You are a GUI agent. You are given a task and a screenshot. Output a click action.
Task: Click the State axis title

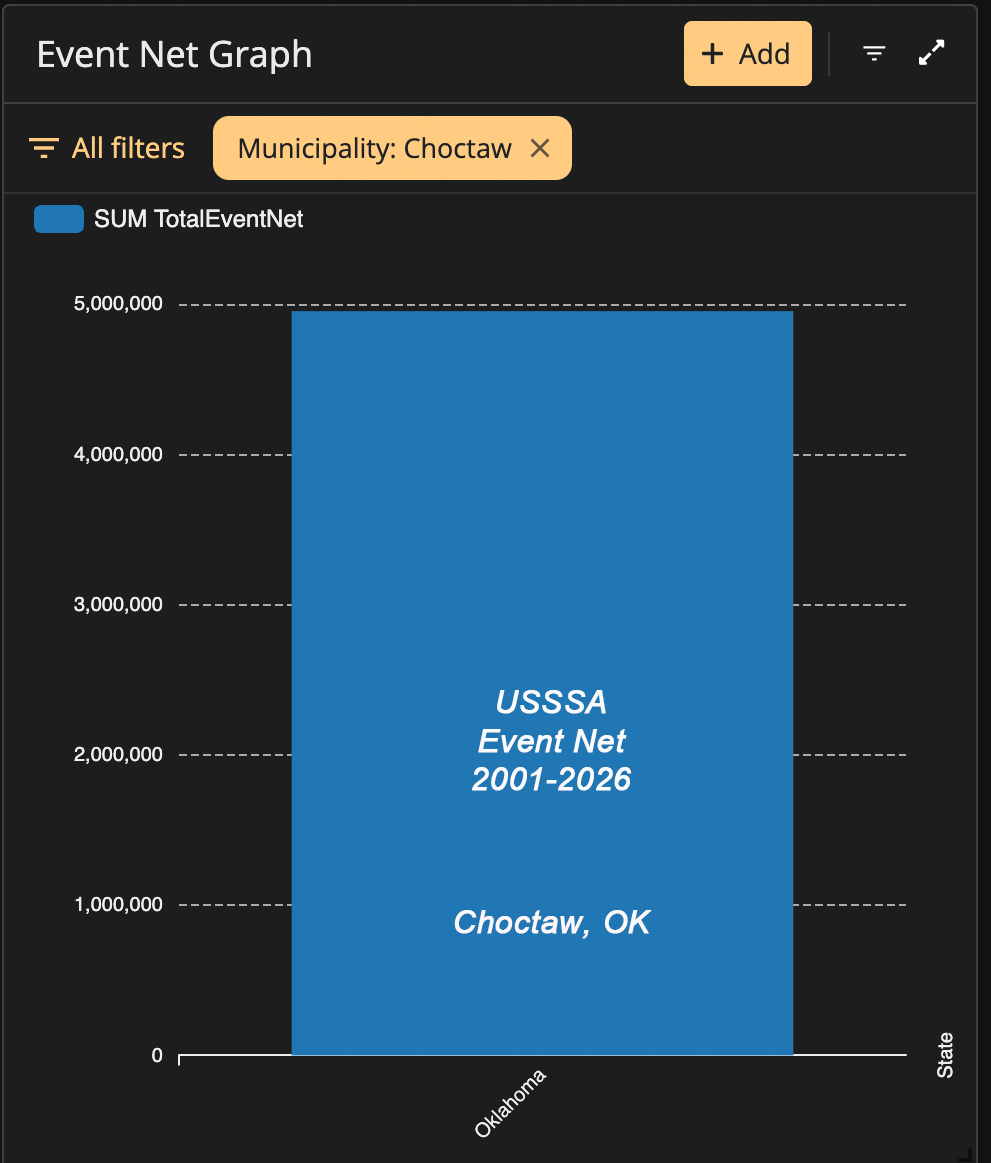coord(944,1055)
